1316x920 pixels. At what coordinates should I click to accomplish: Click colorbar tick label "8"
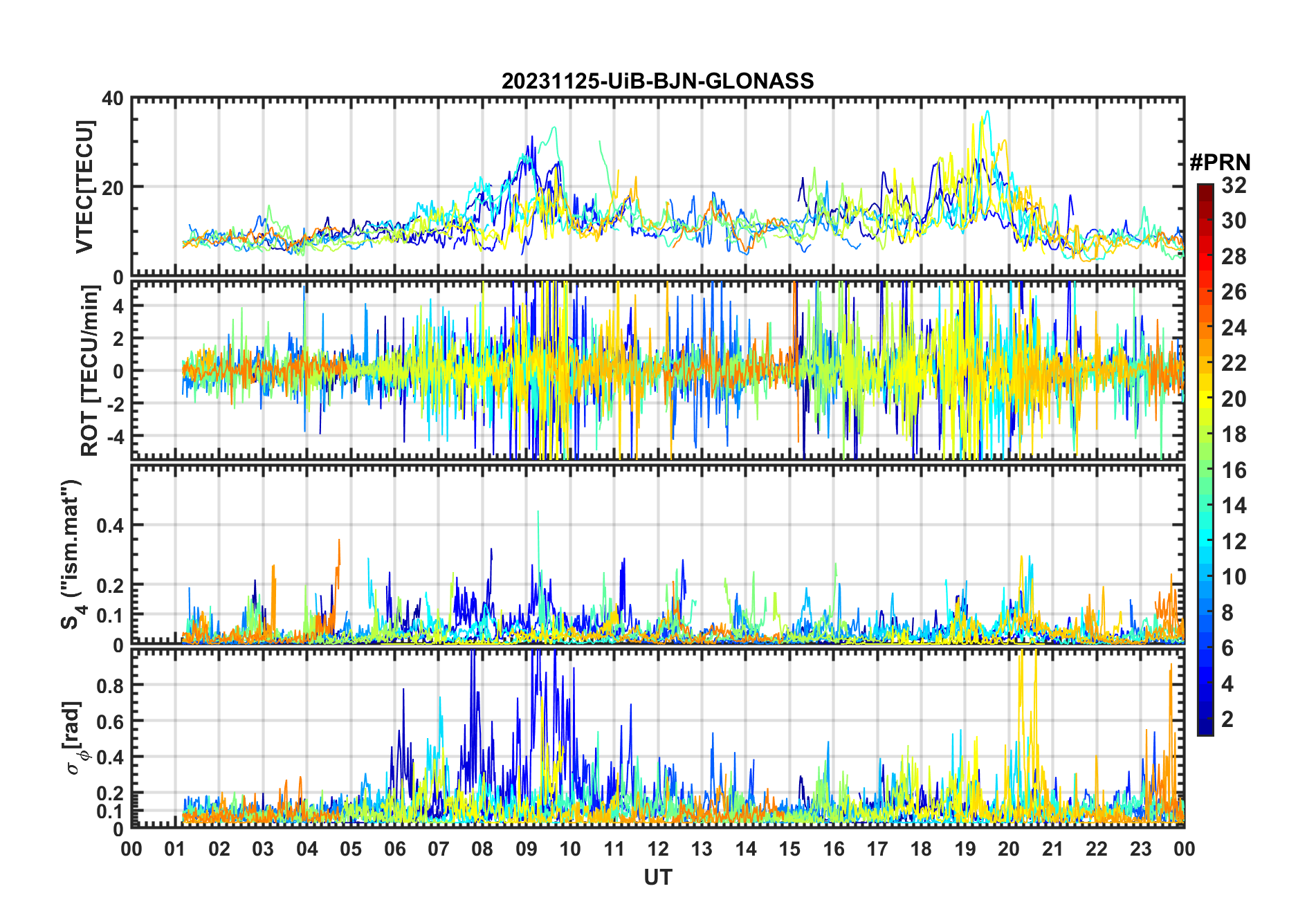(1227, 612)
